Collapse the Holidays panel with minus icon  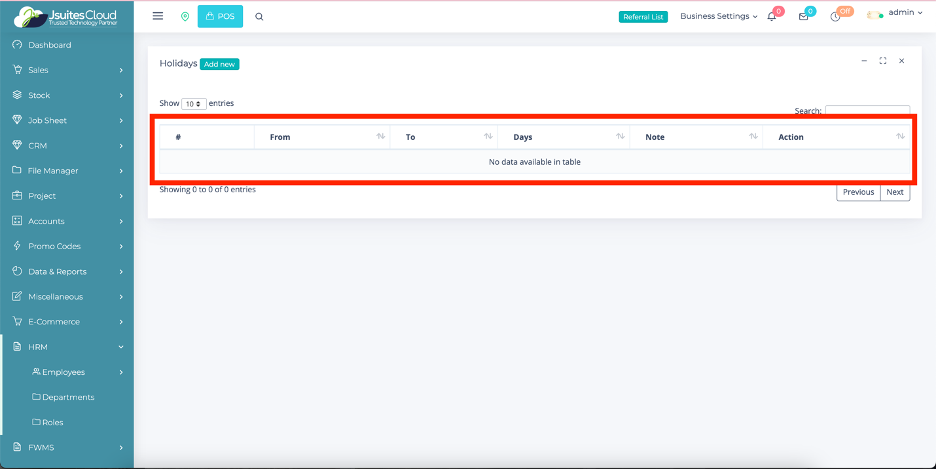(x=864, y=61)
